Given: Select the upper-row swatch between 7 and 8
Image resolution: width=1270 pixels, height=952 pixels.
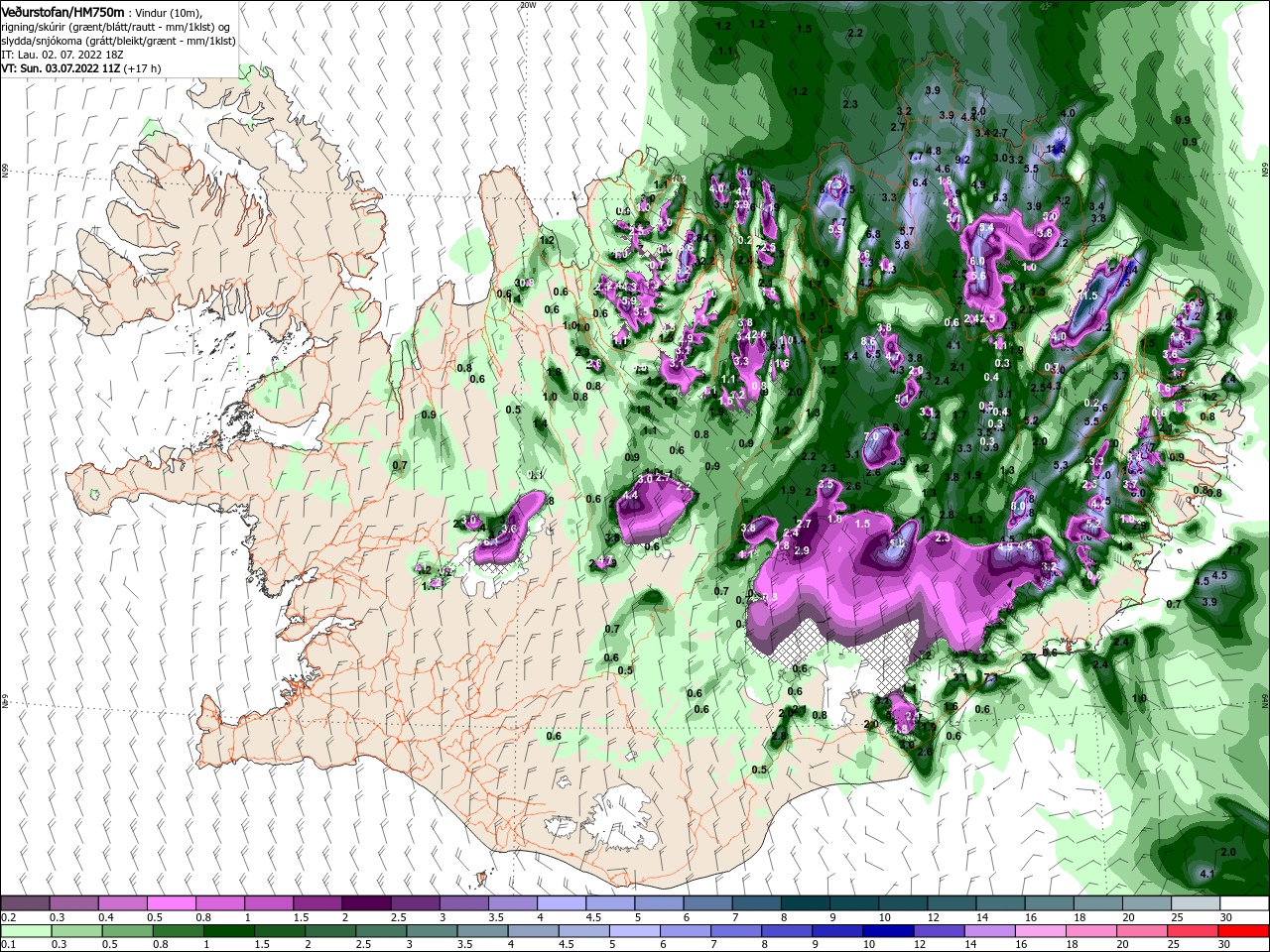Looking at the screenshot, I should pyautogui.click(x=757, y=903).
